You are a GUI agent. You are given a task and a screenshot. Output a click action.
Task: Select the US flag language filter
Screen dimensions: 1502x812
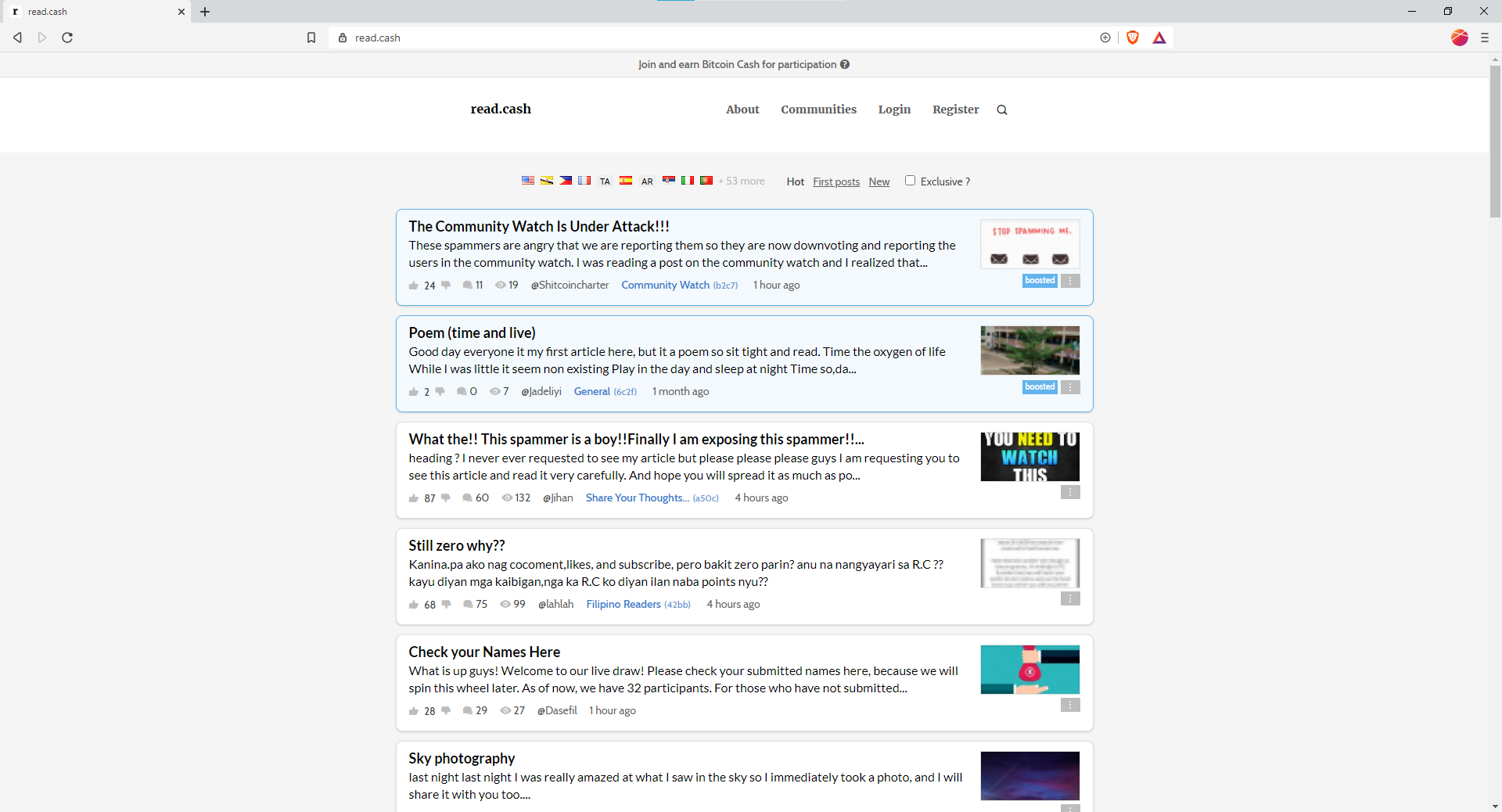[x=528, y=181]
